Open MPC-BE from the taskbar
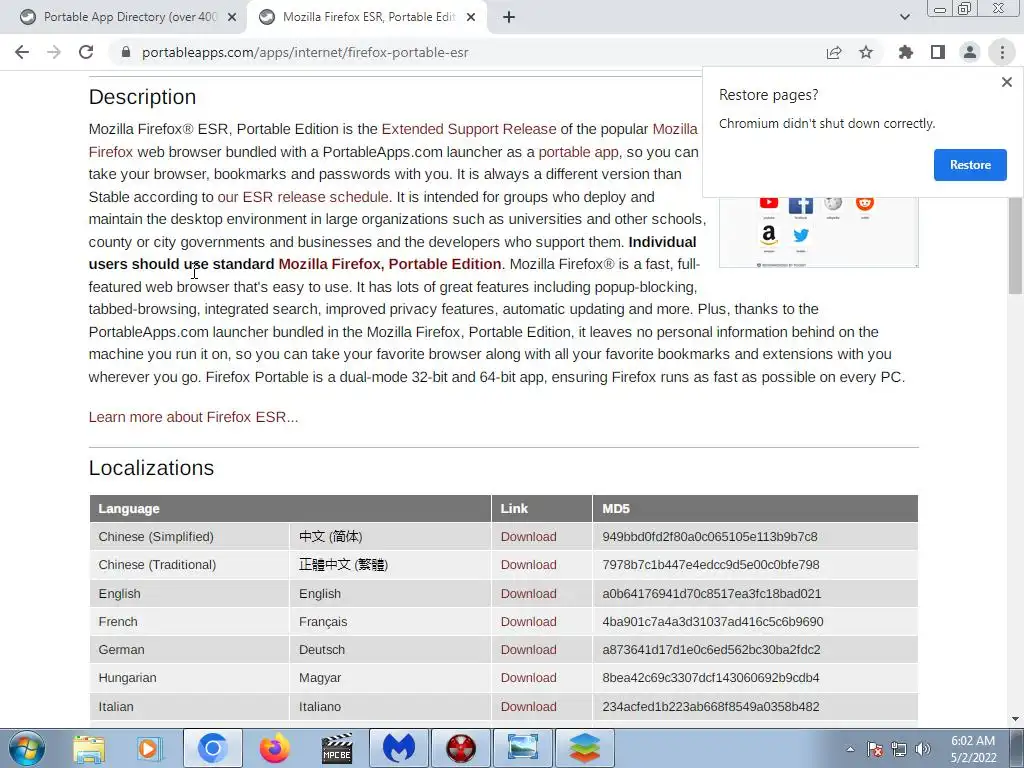 point(337,748)
